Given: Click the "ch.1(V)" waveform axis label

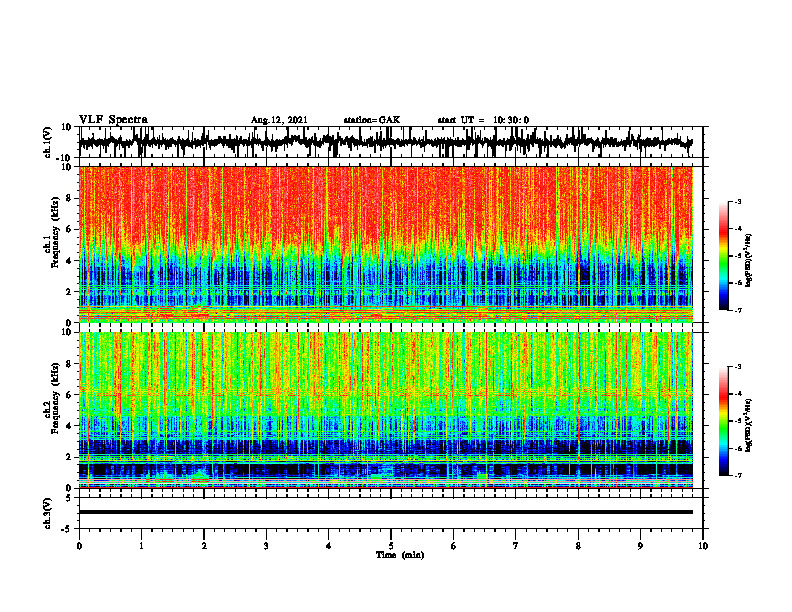Looking at the screenshot, I should 48,143.
